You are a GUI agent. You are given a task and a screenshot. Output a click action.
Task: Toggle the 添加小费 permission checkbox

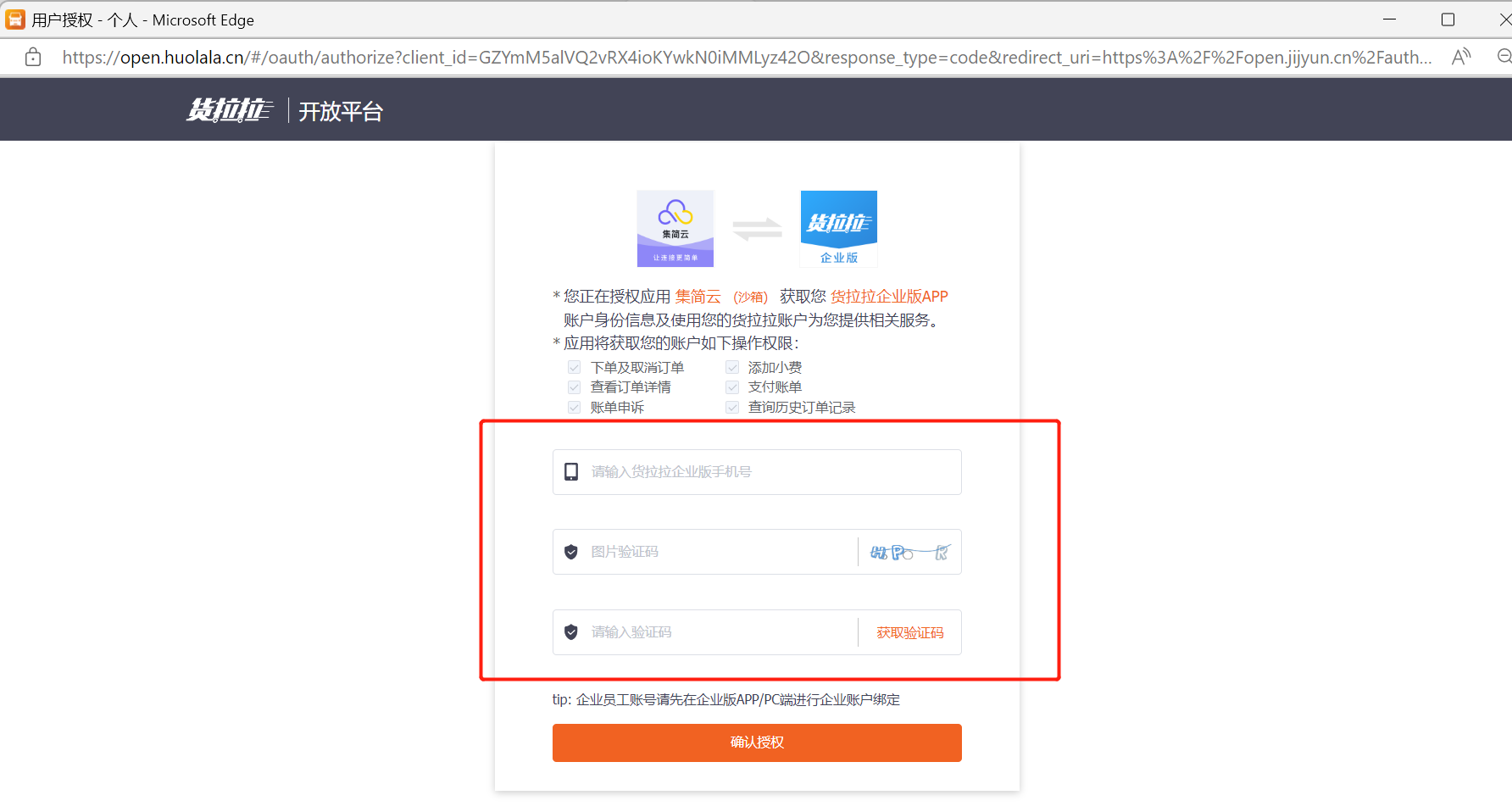coord(731,367)
